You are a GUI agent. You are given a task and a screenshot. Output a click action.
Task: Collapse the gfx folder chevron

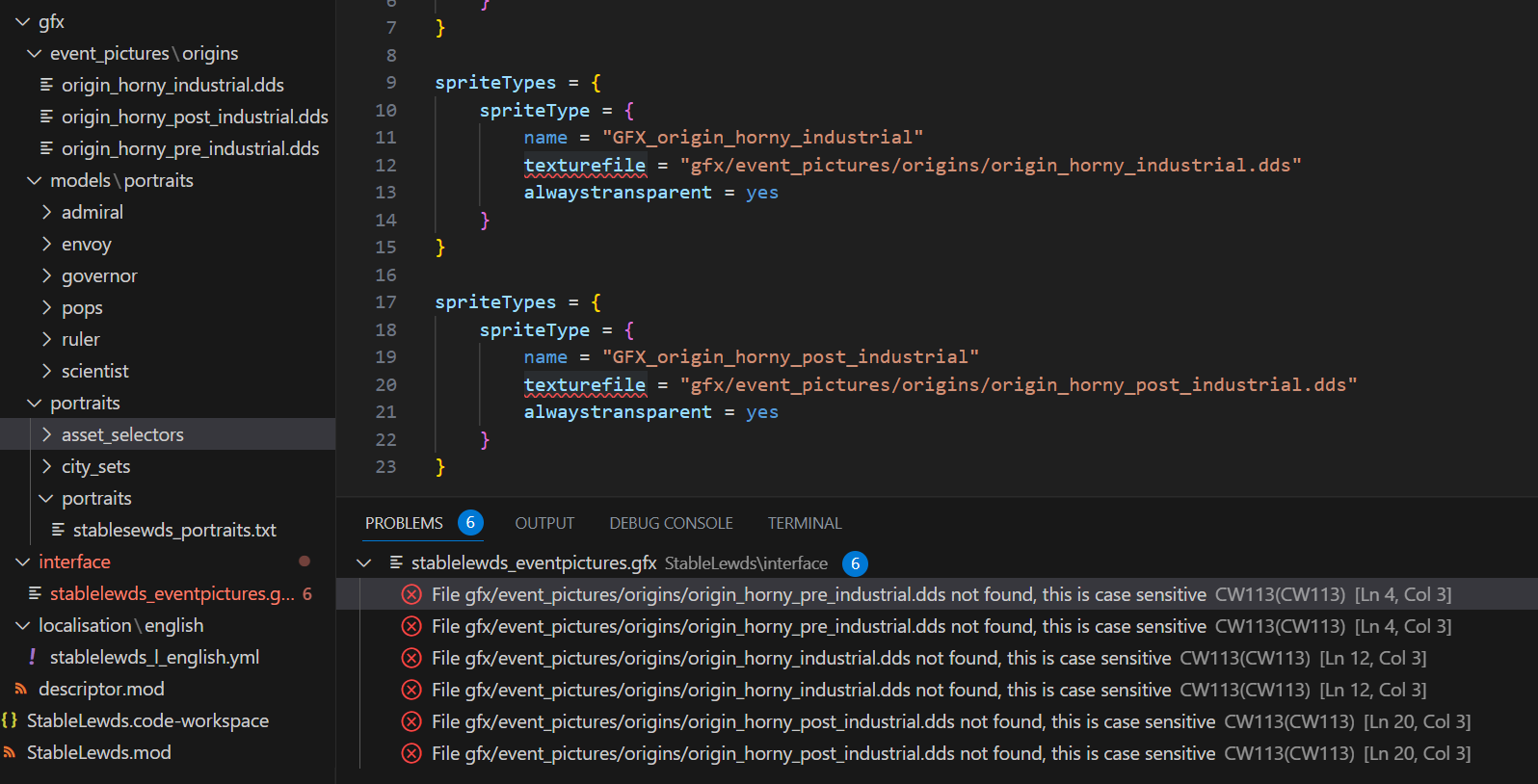[x=22, y=21]
